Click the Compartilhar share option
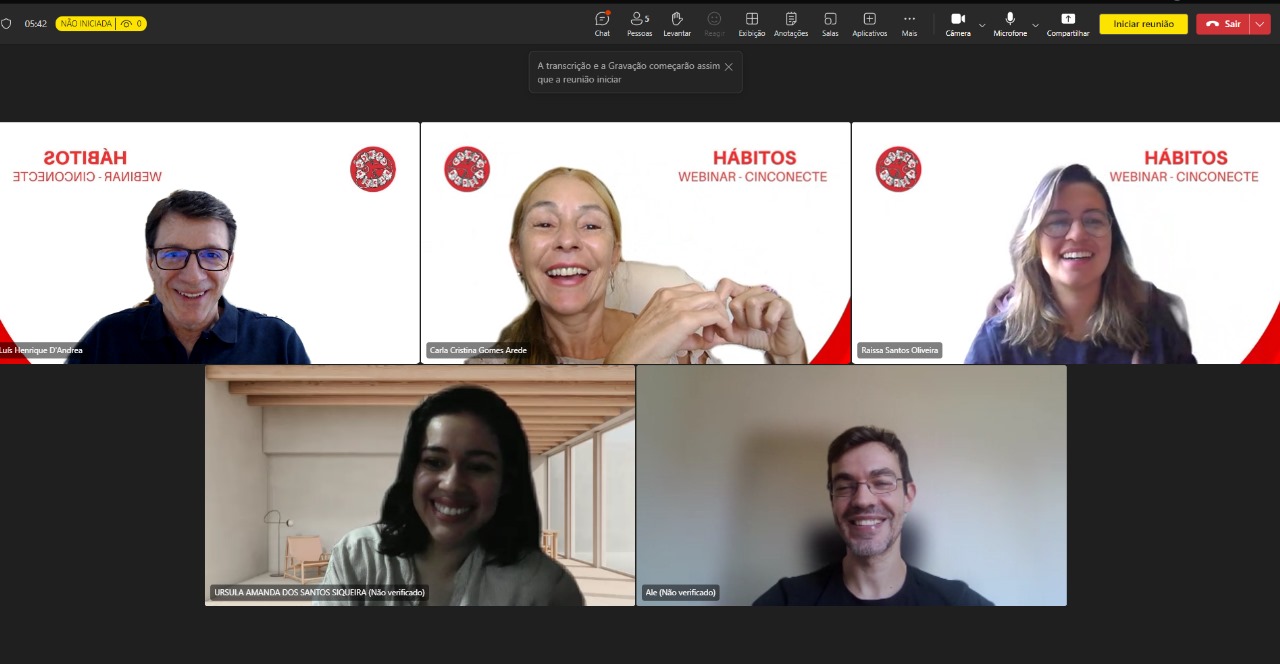 tap(1067, 22)
